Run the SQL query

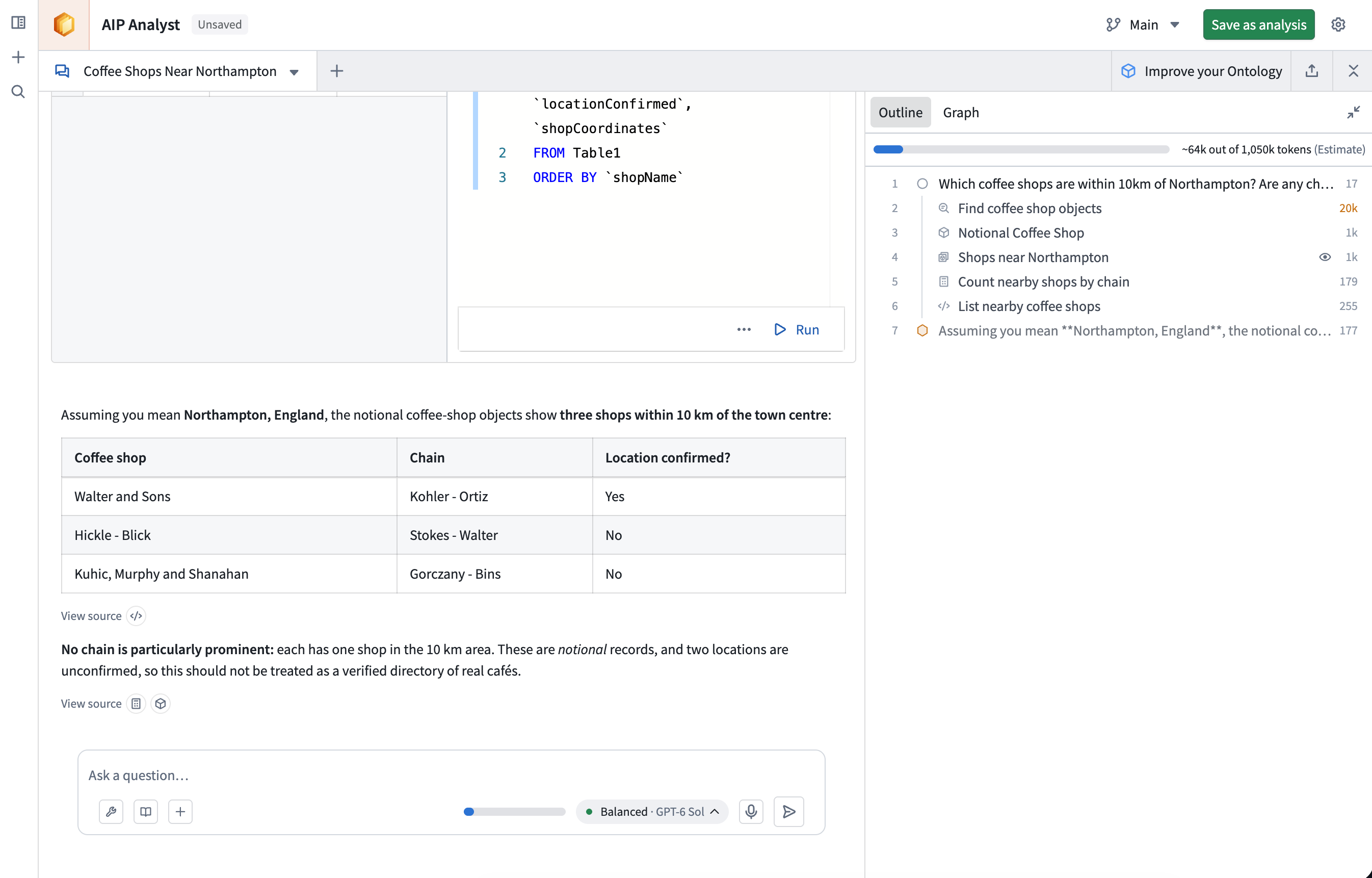click(x=797, y=329)
